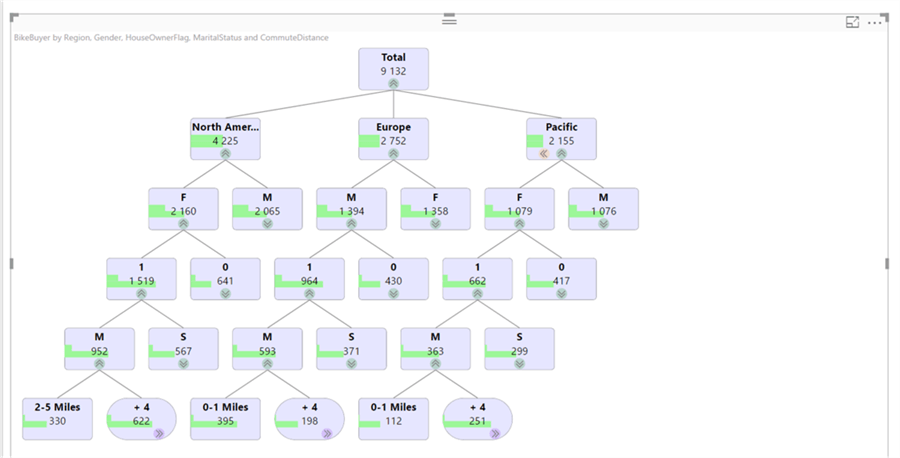Image resolution: width=900 pixels, height=458 pixels.
Task: Collapse the 964 homeowner node
Action: 309,294
